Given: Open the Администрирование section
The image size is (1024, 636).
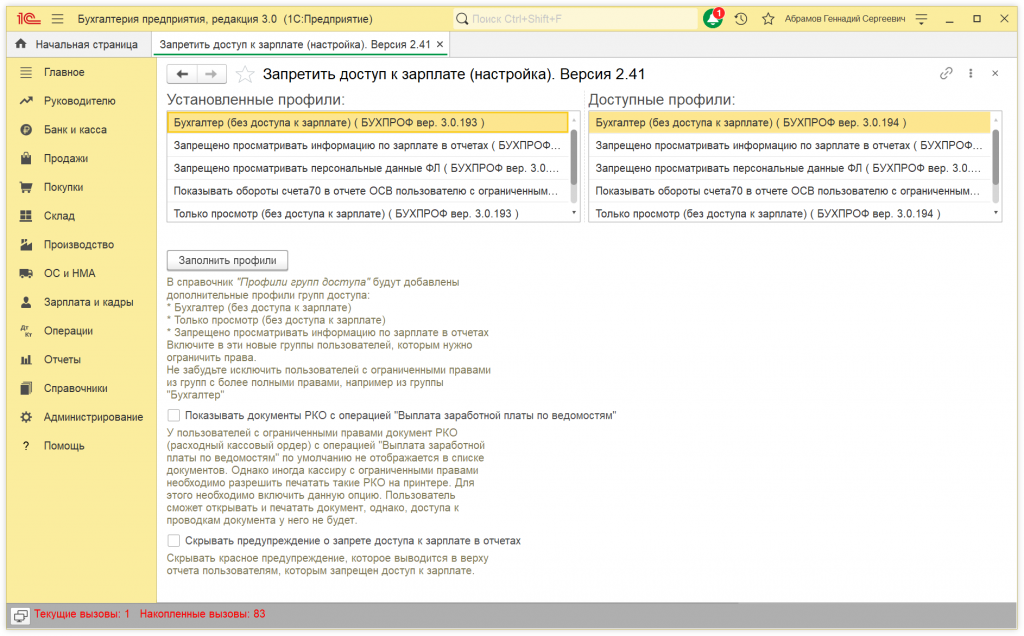Looking at the screenshot, I should pos(93,417).
